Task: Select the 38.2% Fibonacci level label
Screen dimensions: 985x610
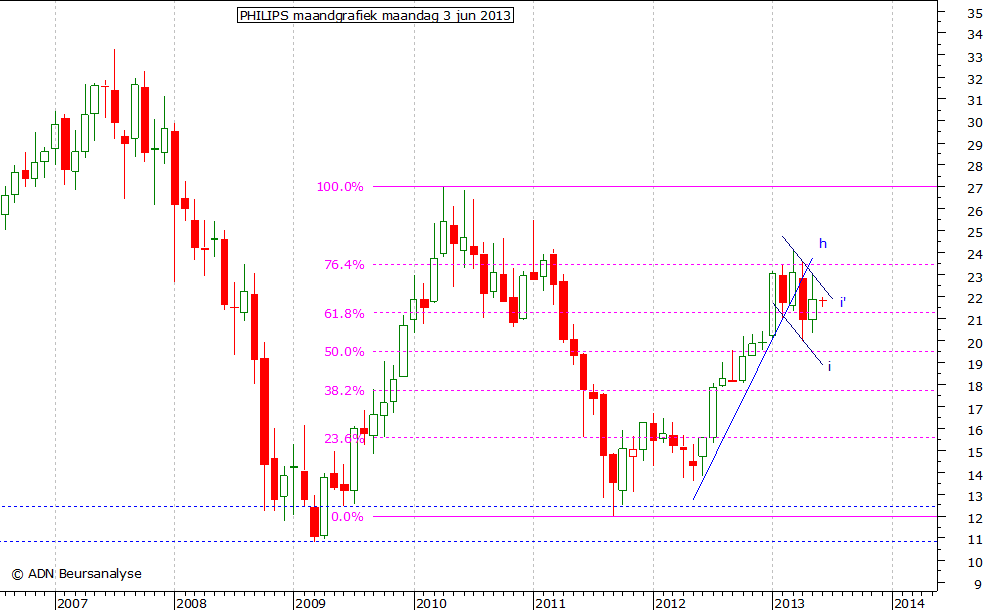Action: click(344, 391)
